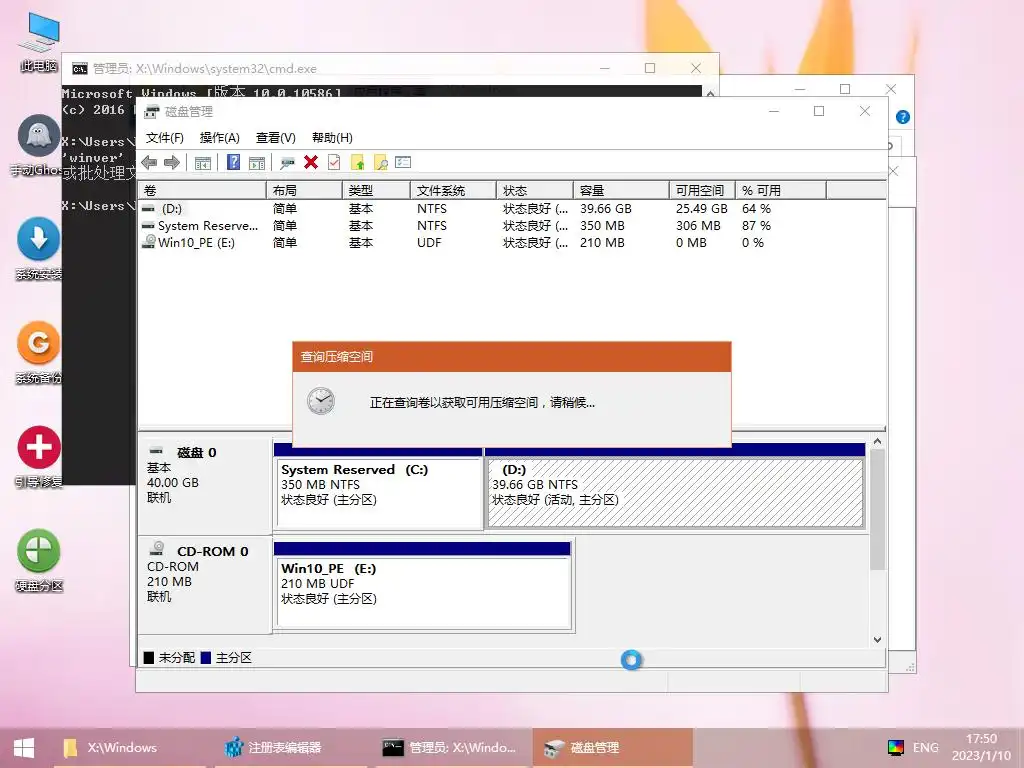Select the Ghost manual tool desktop icon

pos(39,146)
